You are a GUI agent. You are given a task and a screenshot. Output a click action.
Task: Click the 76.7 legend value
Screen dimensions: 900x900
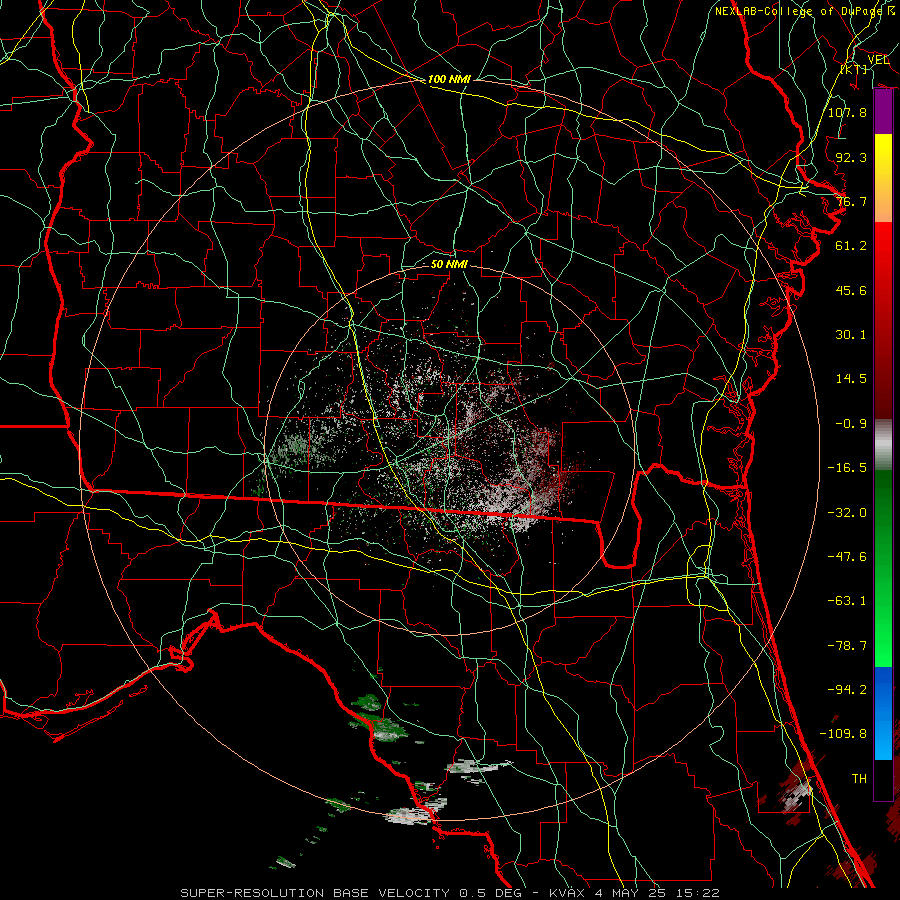point(851,201)
